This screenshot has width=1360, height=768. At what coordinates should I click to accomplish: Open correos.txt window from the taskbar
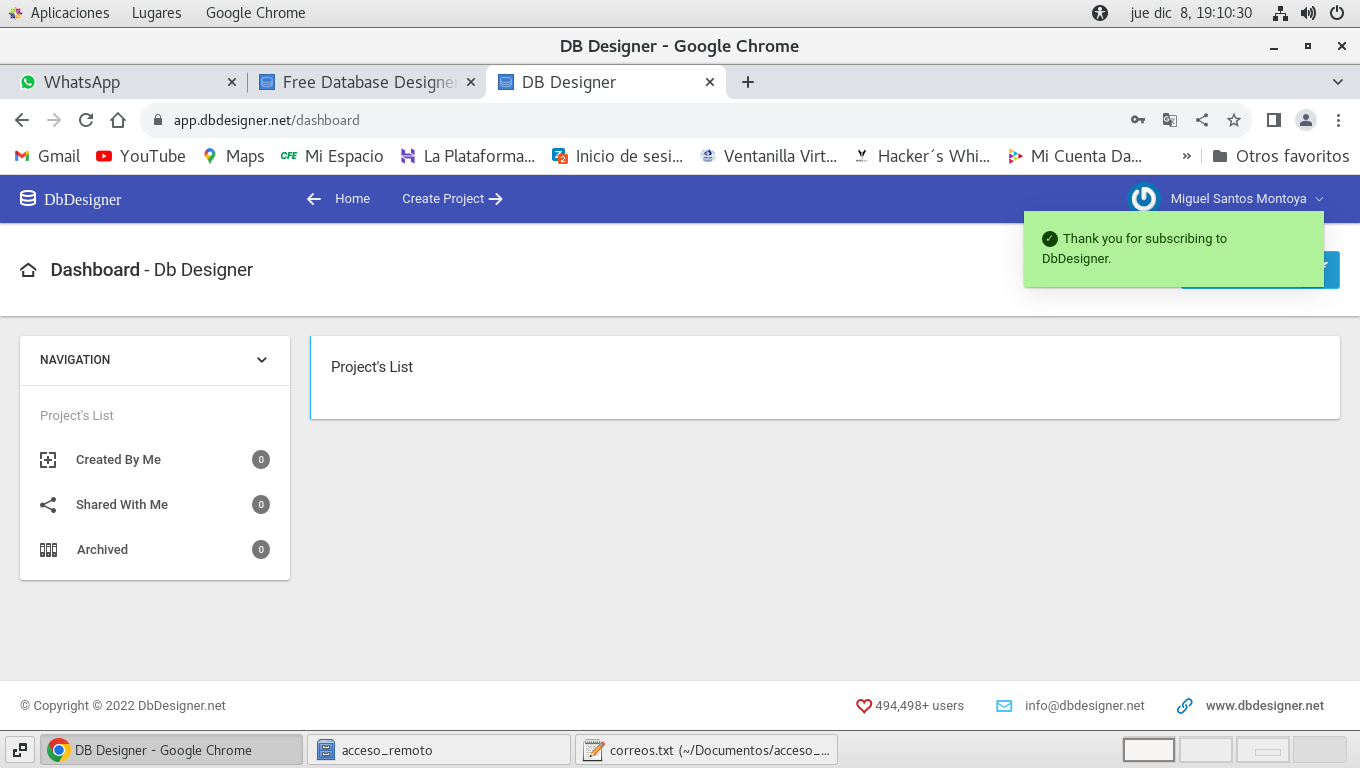pyautogui.click(x=706, y=750)
